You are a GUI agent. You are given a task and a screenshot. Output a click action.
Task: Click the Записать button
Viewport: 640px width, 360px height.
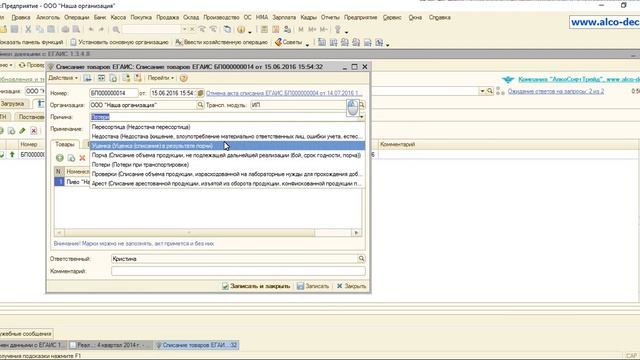pyautogui.click(x=313, y=286)
